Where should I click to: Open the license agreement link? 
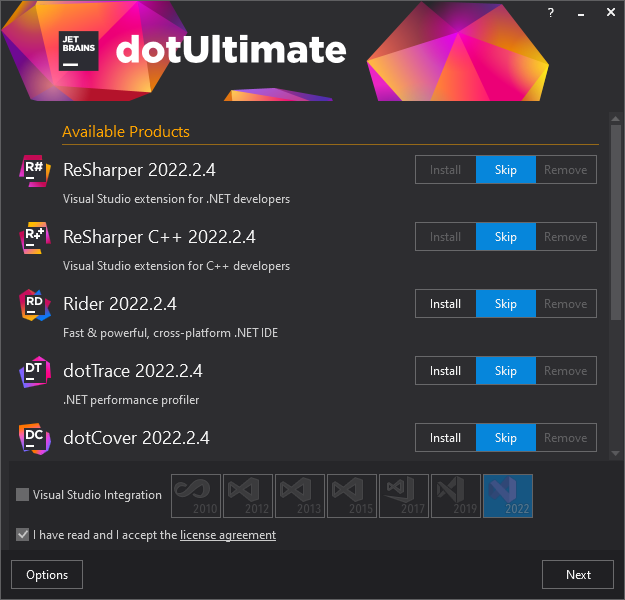point(228,535)
